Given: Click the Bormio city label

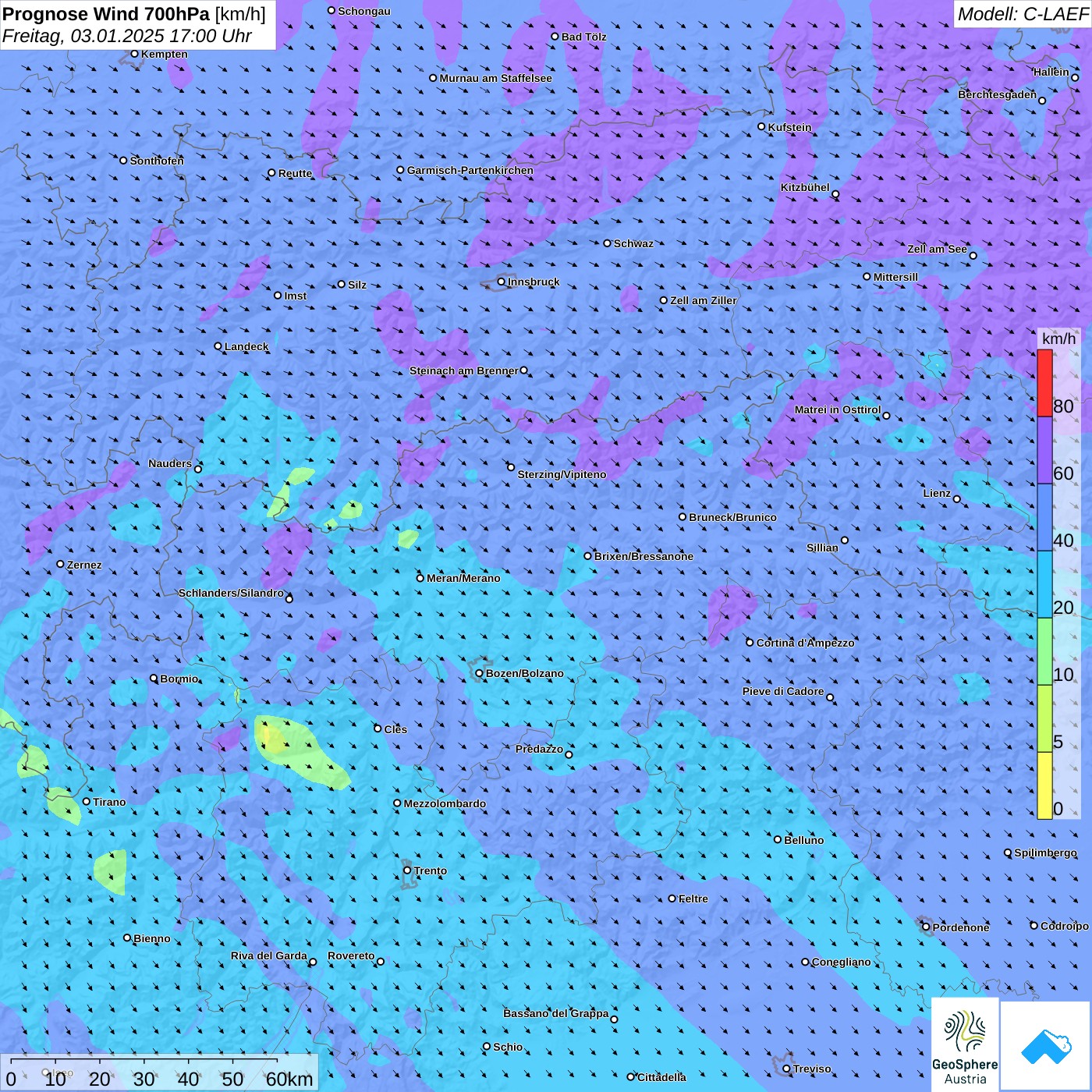Looking at the screenshot, I should 179,679.
